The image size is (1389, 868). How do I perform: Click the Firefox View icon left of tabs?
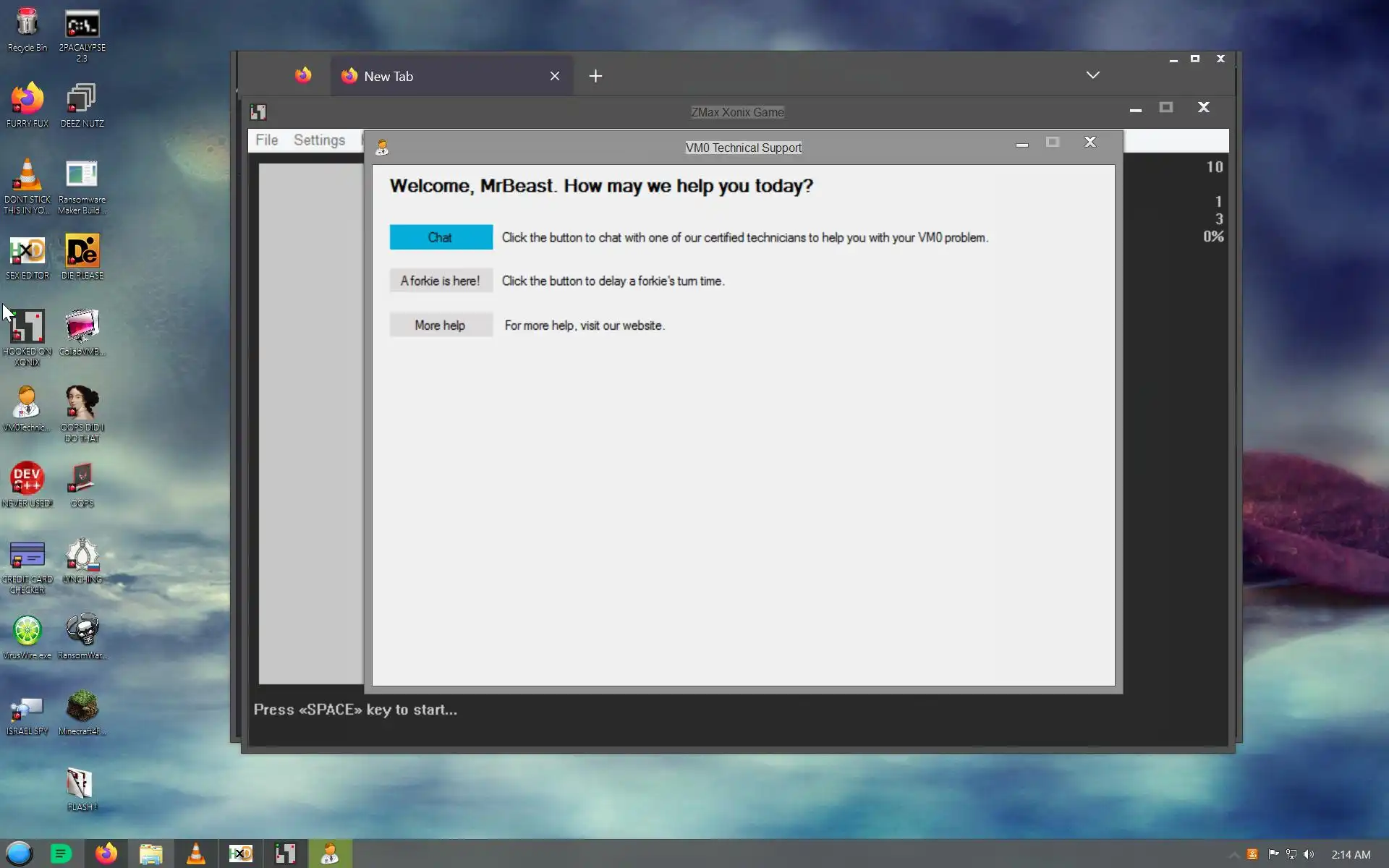click(x=303, y=75)
